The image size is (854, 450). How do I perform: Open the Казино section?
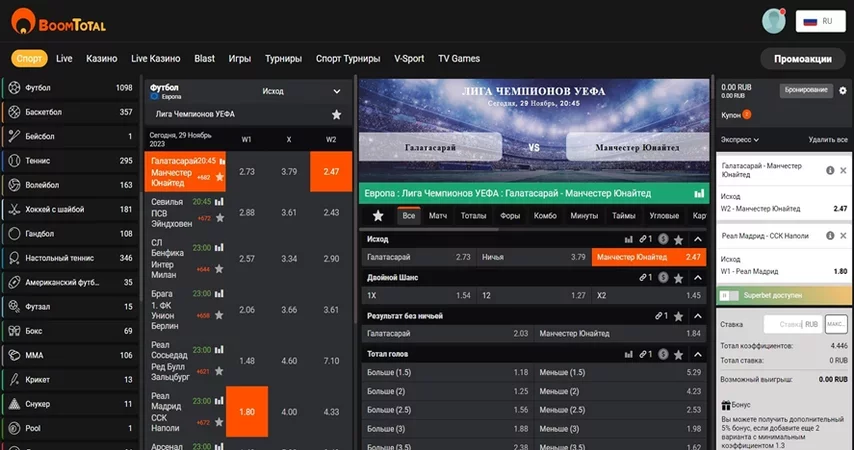[101, 58]
